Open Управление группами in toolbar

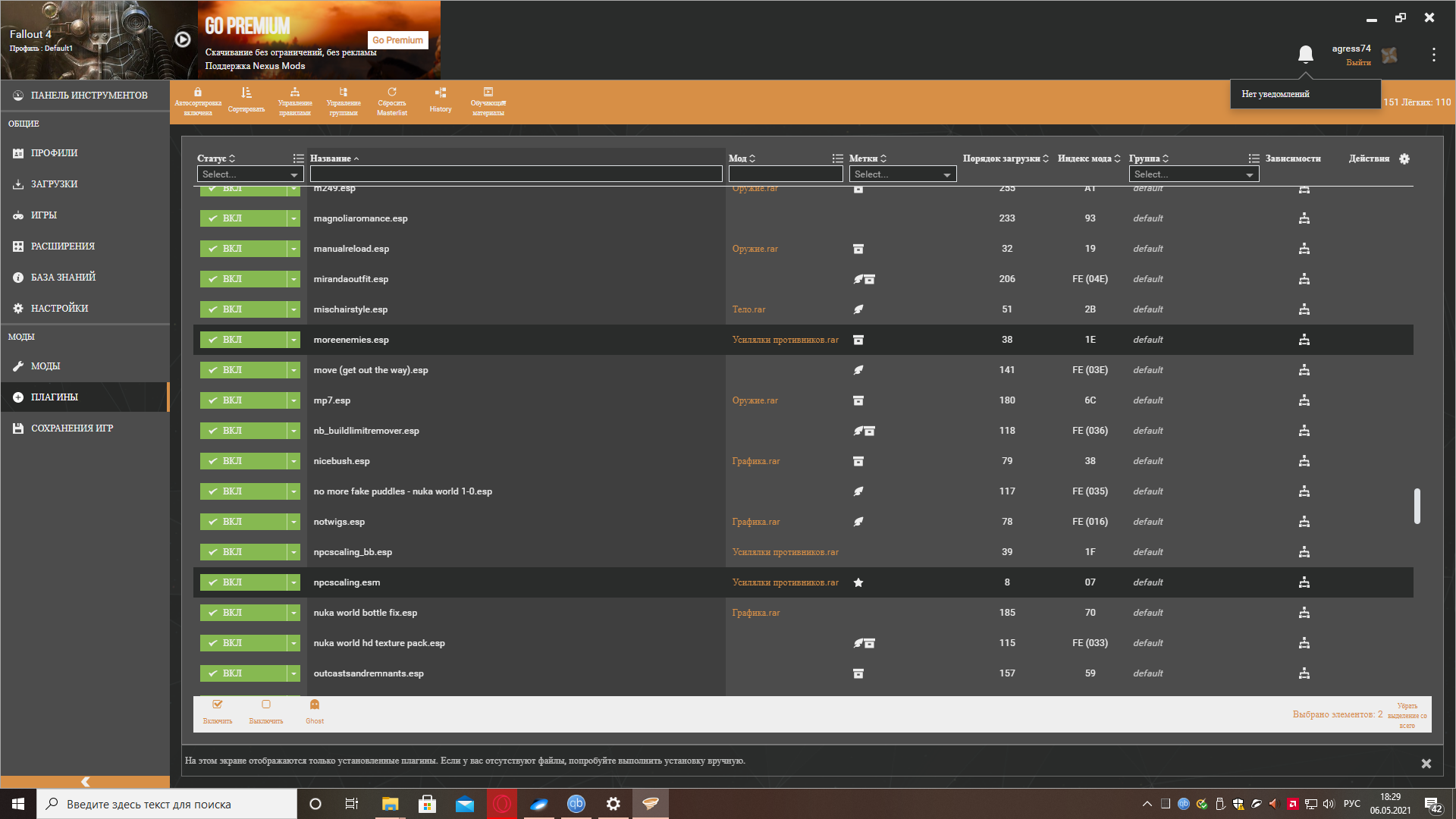pos(344,101)
